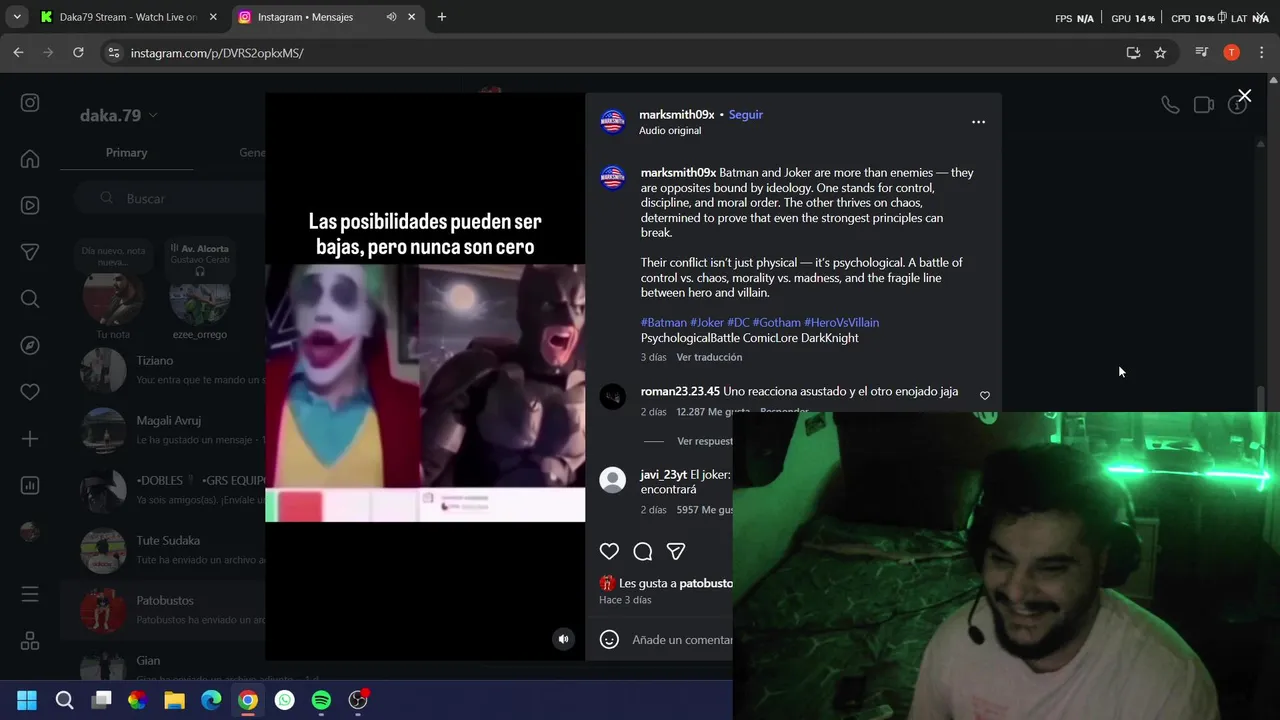Open WhatsApp from the taskbar
This screenshot has height=720, width=1280.
(x=285, y=700)
